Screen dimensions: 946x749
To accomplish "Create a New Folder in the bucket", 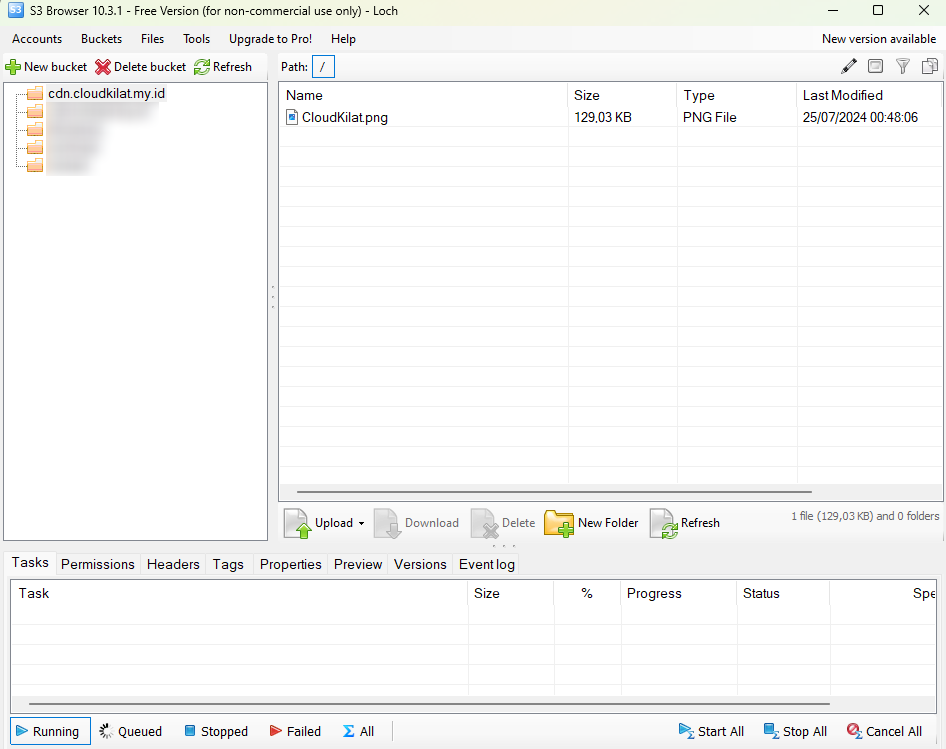I will click(590, 523).
